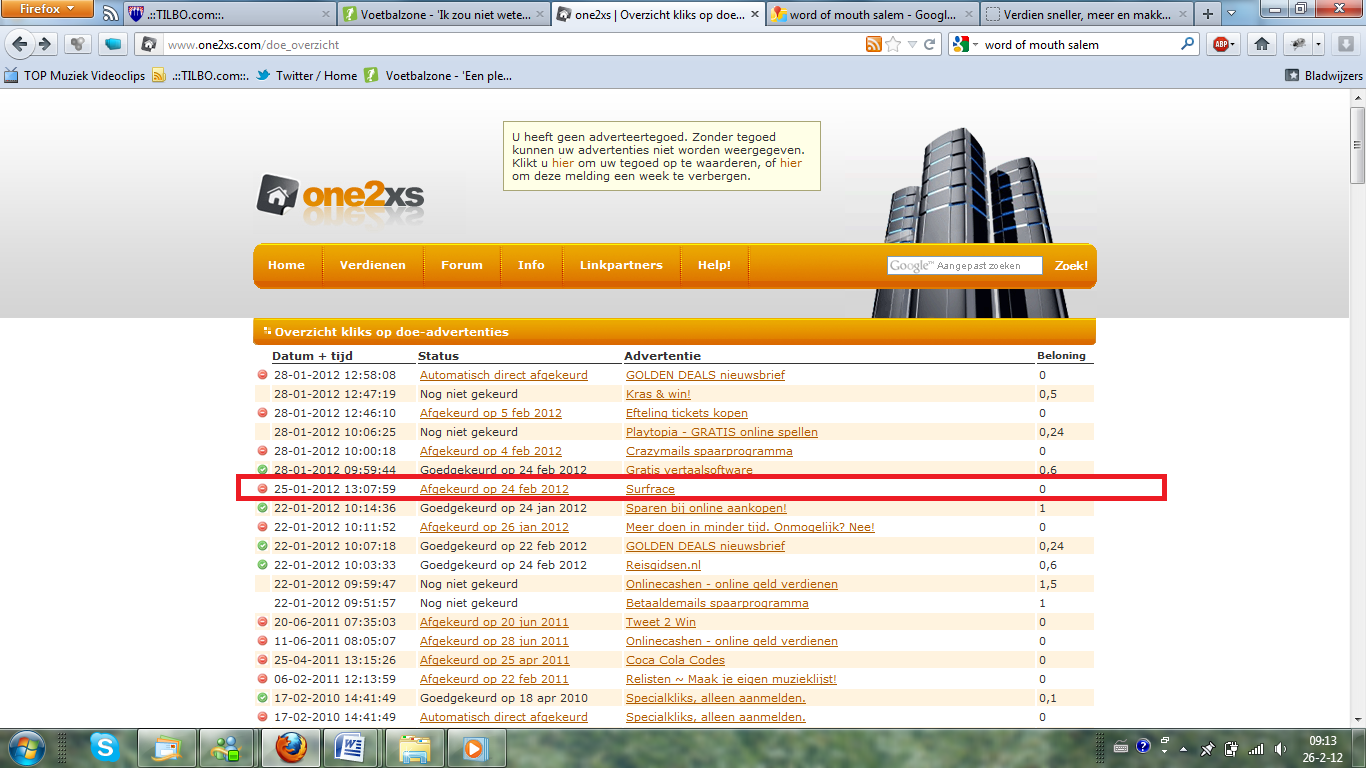The image size is (1366, 768).
Task: Switch to the Voetbalzone tab
Action: coord(443,14)
